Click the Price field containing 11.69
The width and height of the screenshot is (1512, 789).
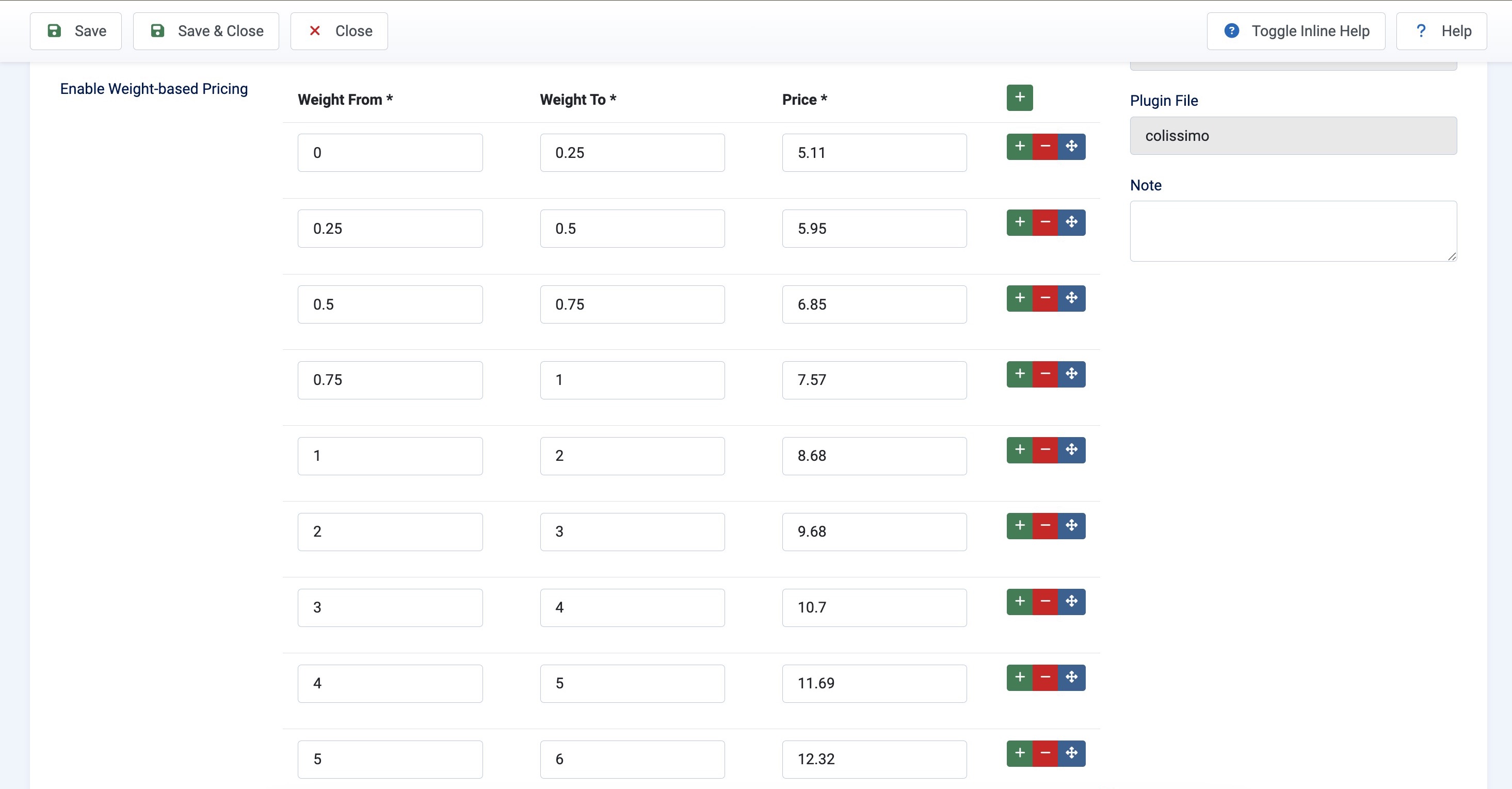click(x=873, y=683)
